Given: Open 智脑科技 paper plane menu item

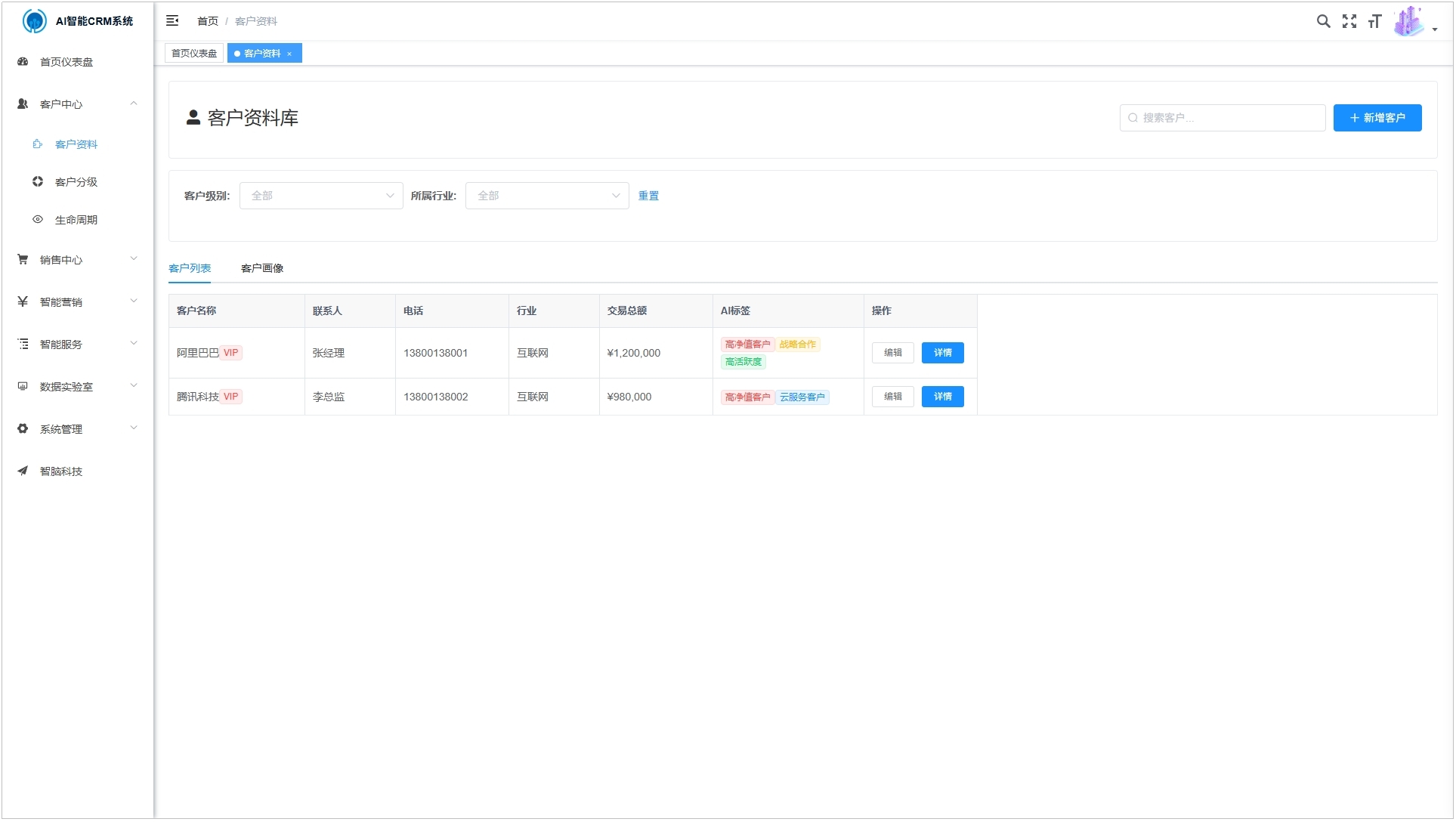Looking at the screenshot, I should pyautogui.click(x=60, y=471).
